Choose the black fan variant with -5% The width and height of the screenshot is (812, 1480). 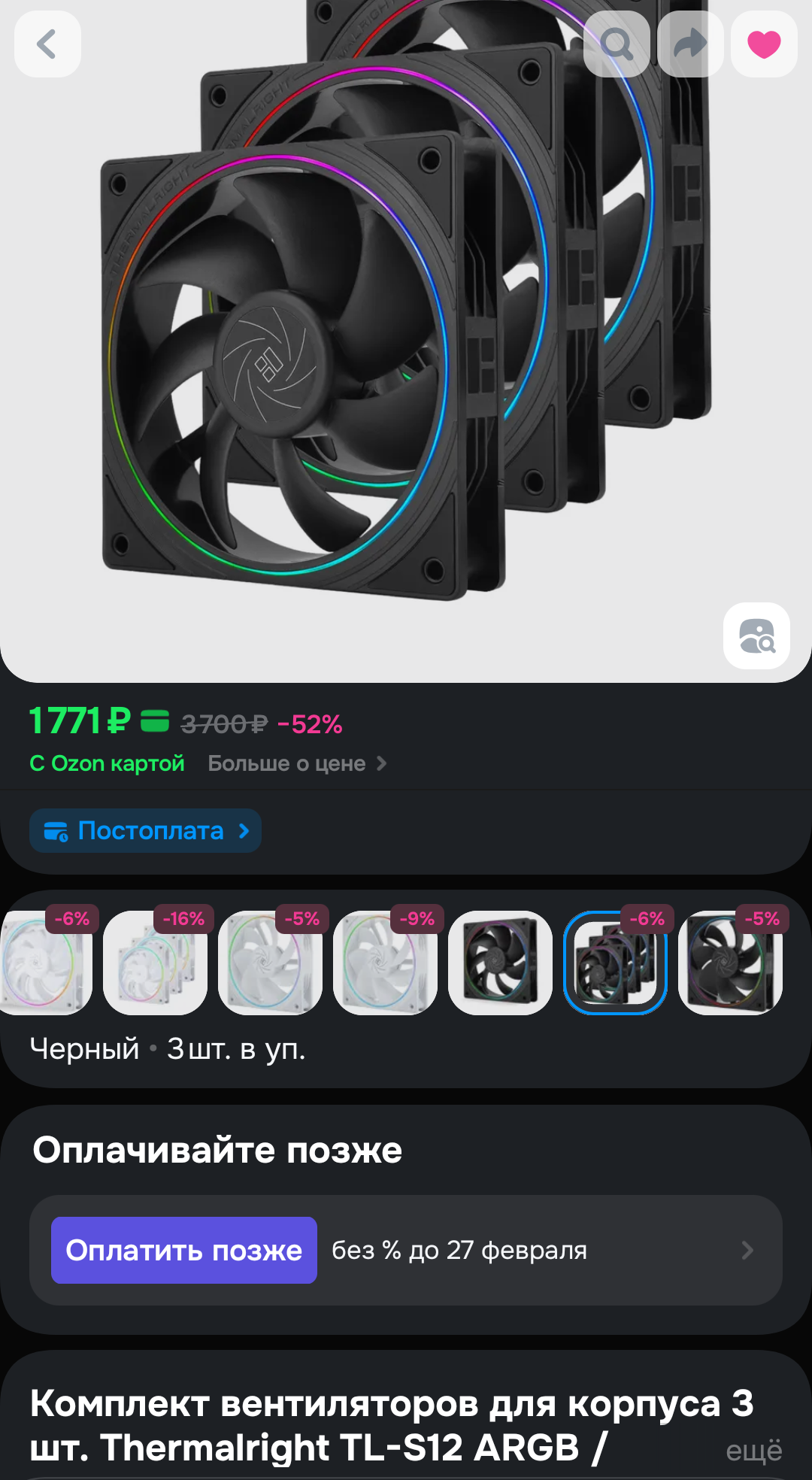pyautogui.click(x=730, y=963)
